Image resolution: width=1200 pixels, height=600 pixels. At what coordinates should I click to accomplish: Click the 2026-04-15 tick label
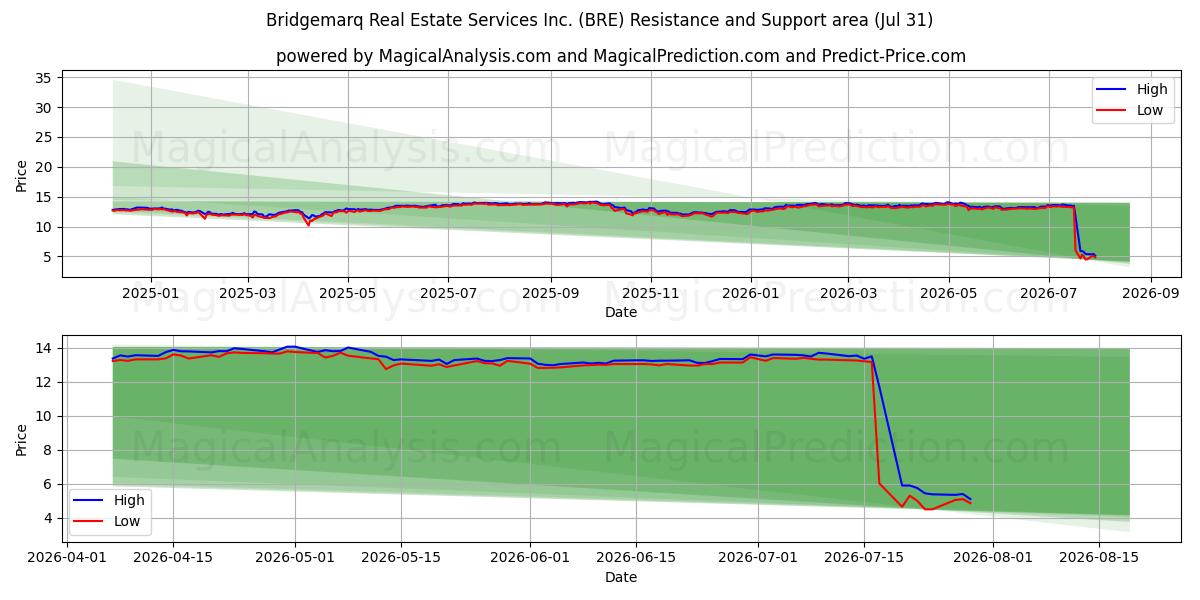[x=173, y=557]
